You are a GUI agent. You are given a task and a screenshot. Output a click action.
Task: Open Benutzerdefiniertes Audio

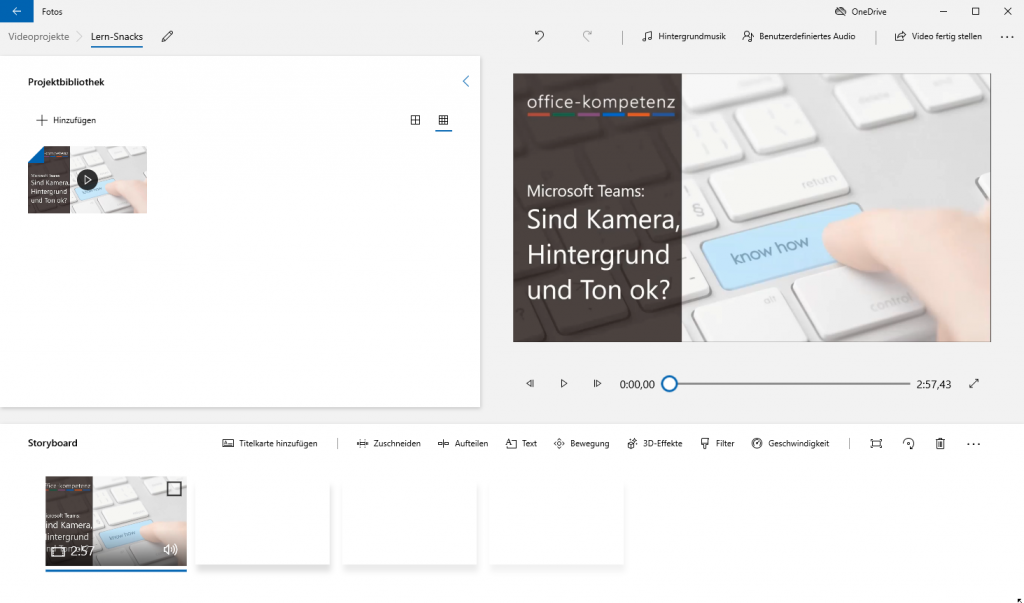point(799,37)
